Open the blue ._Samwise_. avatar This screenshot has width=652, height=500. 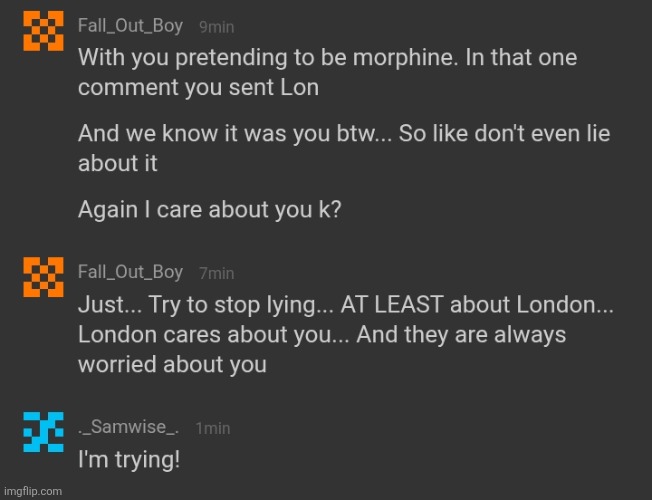39,433
